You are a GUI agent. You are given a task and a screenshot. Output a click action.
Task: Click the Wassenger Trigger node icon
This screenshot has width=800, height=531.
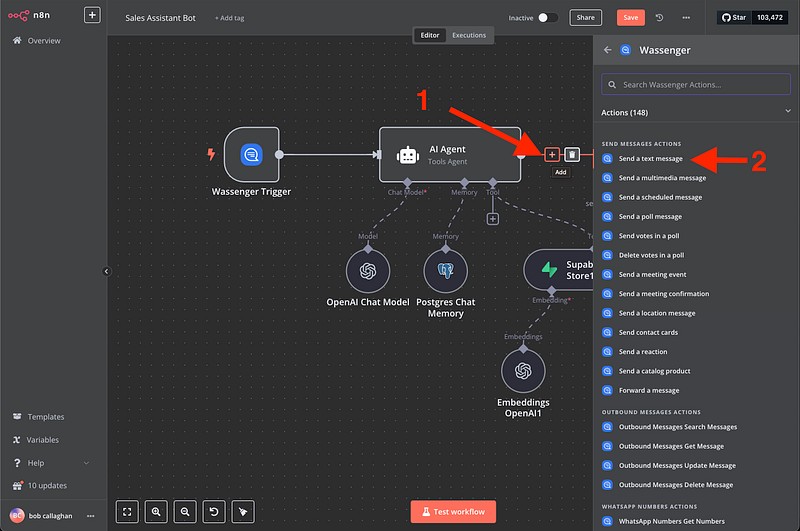pos(251,154)
